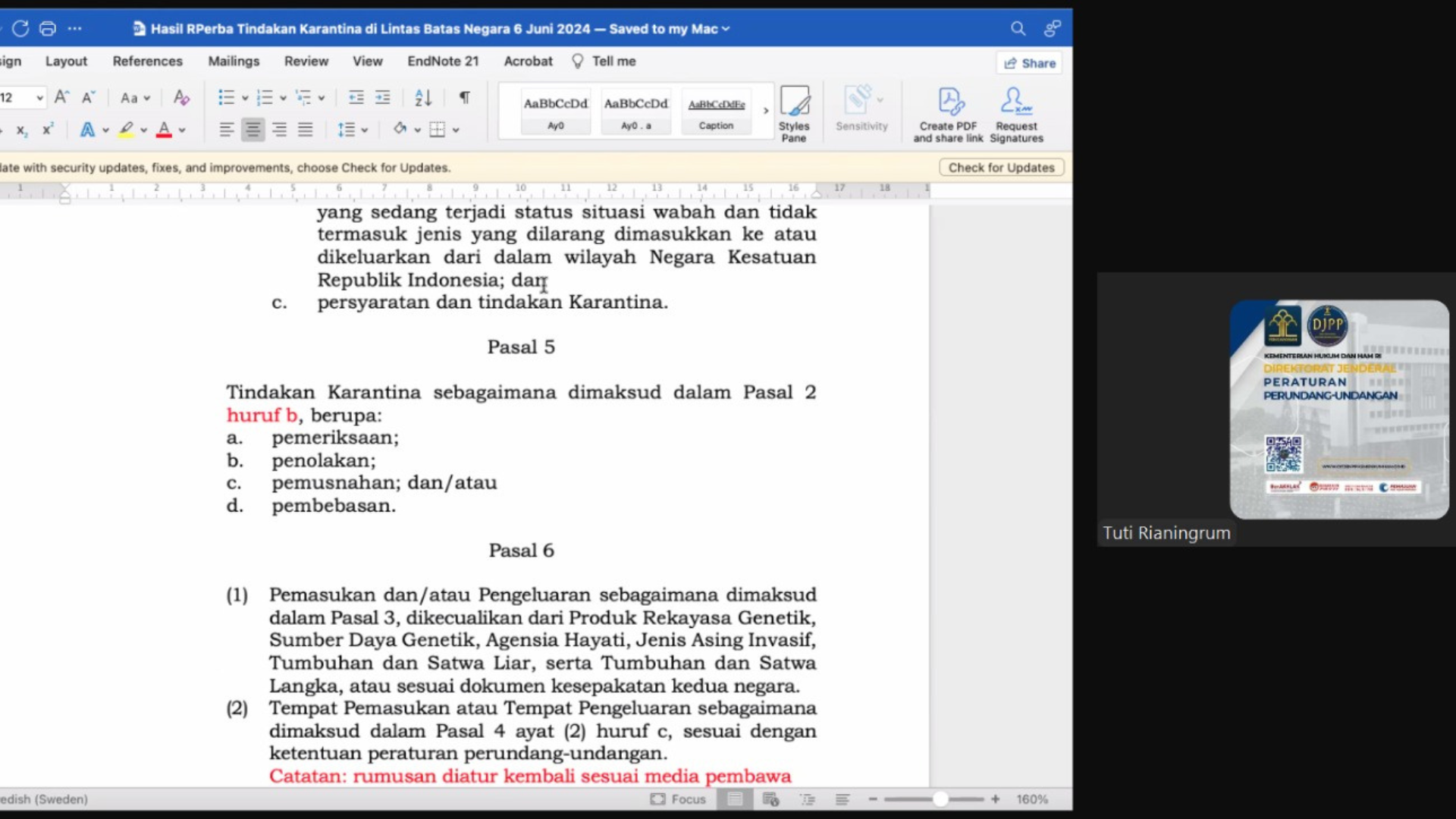Toggle Focus mode in status bar

(678, 799)
